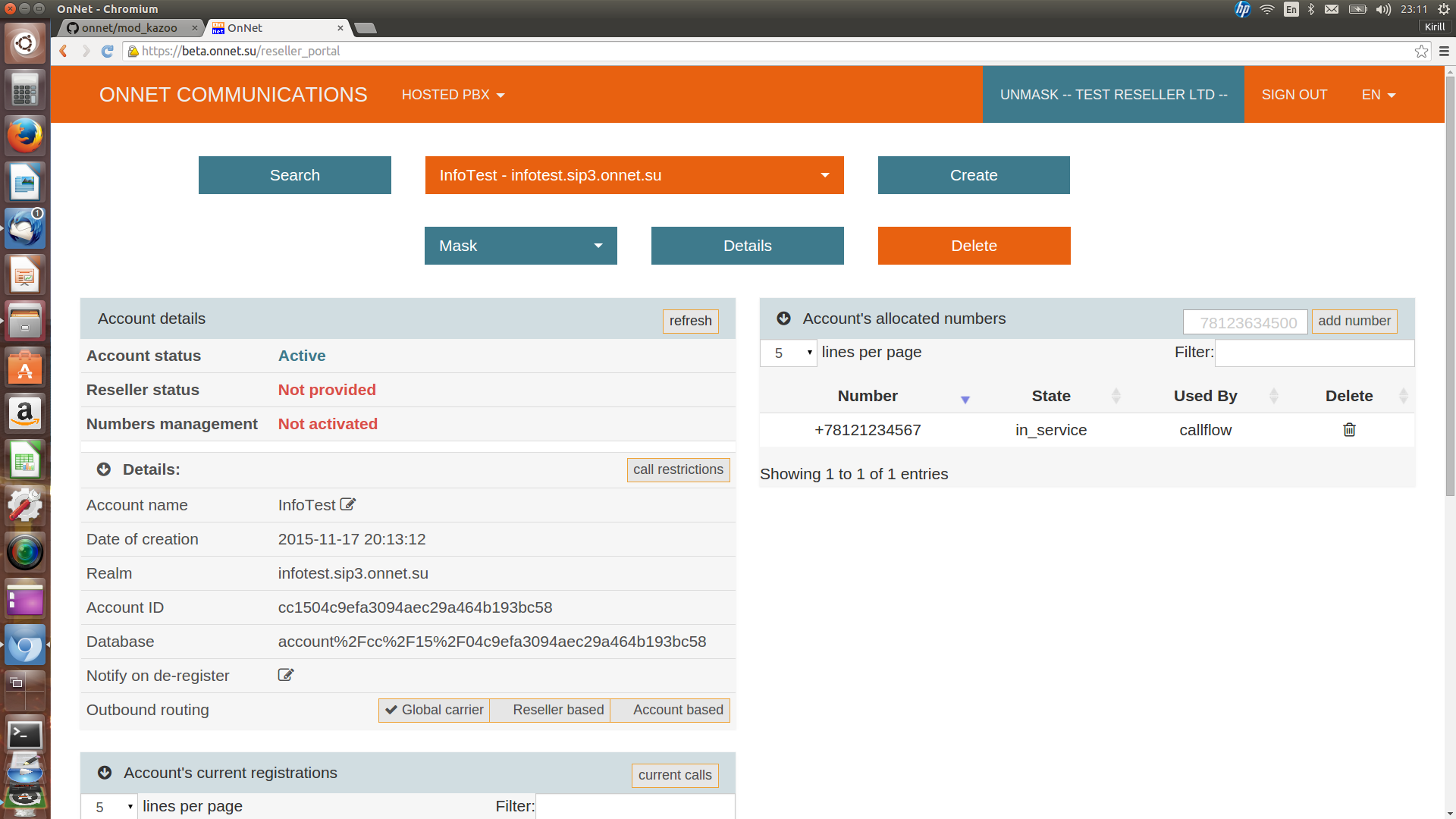Open Amazon launcher icon
The image size is (1456, 819).
(x=25, y=413)
